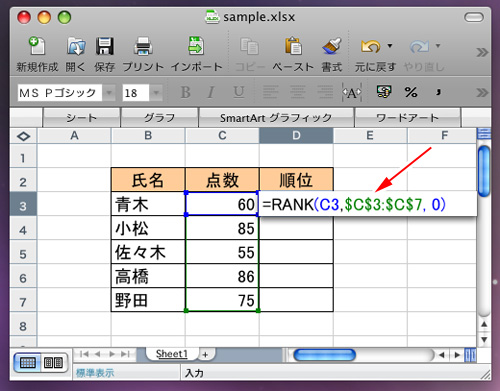Click the merge and center icon
The width and height of the screenshot is (500, 391).
[x=352, y=93]
